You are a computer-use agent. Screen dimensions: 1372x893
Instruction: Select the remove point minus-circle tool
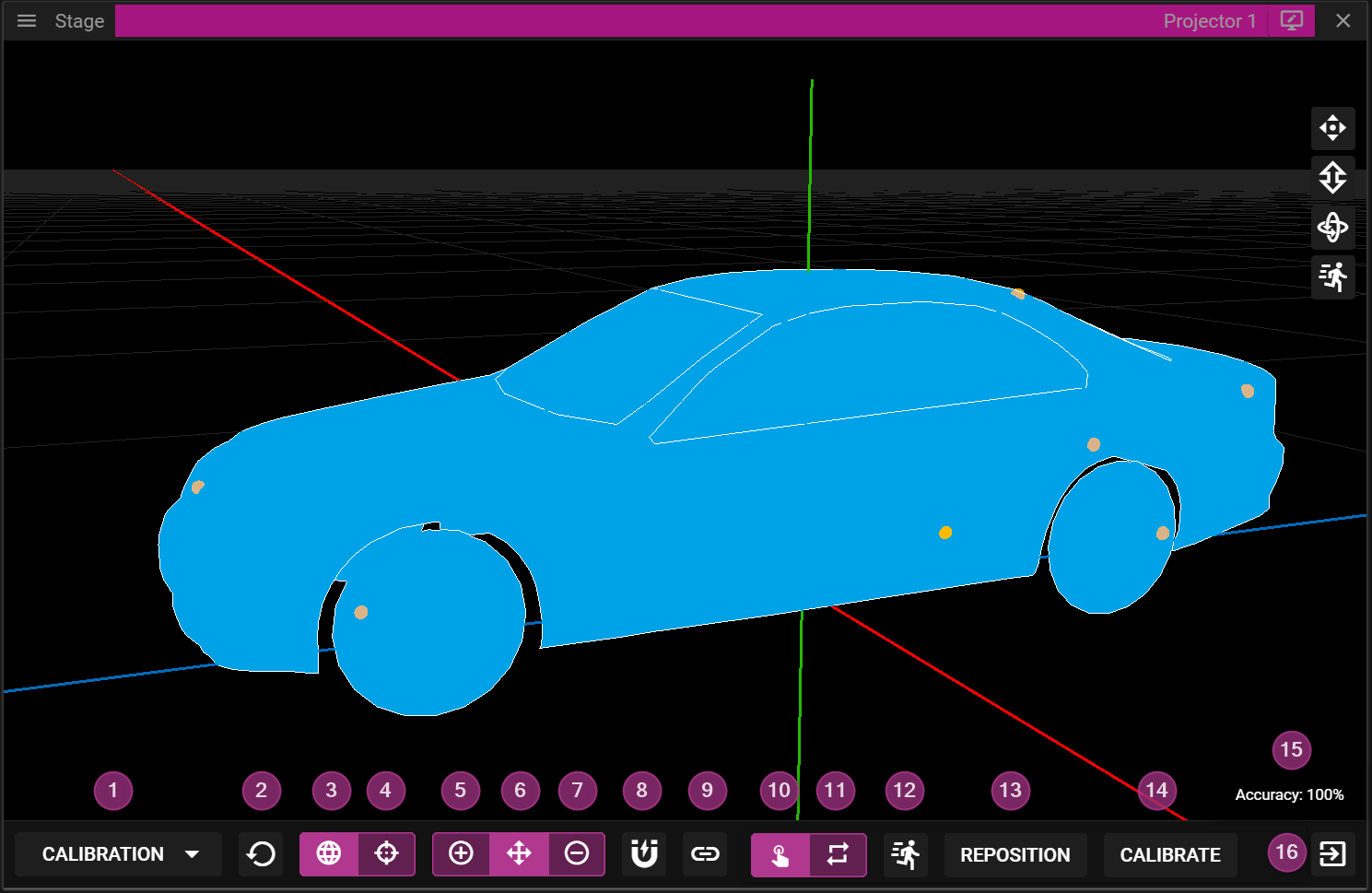(577, 854)
